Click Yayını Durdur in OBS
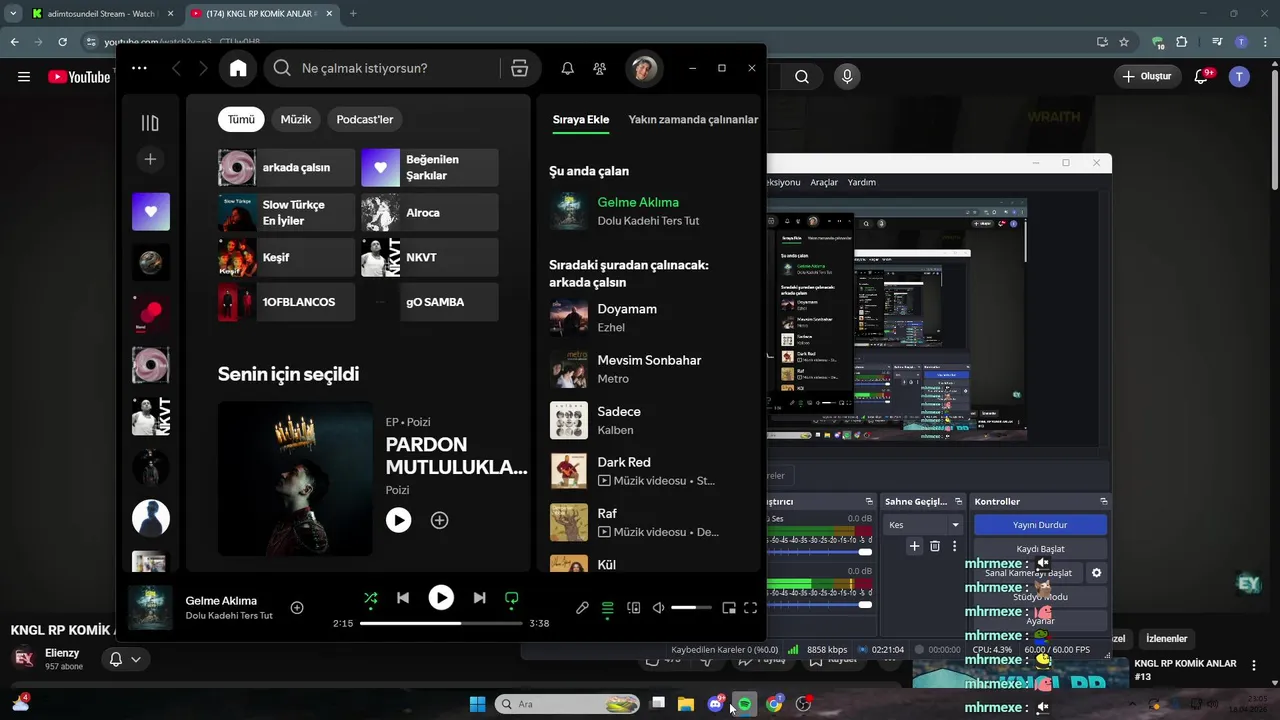The image size is (1280, 720). (1040, 525)
